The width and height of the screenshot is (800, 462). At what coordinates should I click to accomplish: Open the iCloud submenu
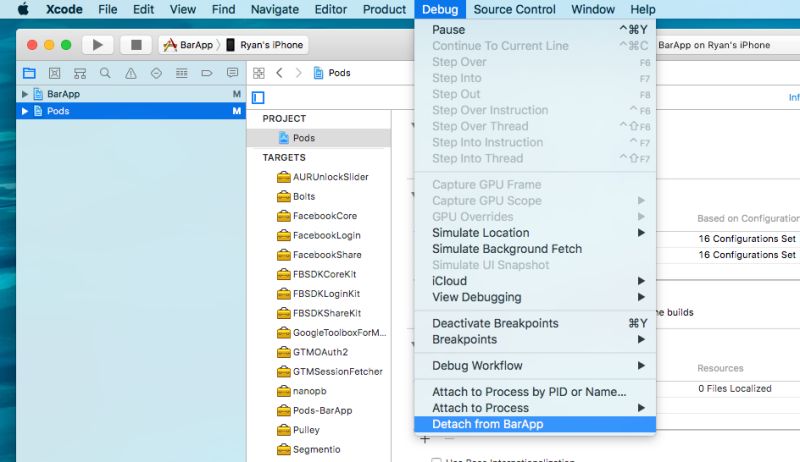(x=535, y=281)
